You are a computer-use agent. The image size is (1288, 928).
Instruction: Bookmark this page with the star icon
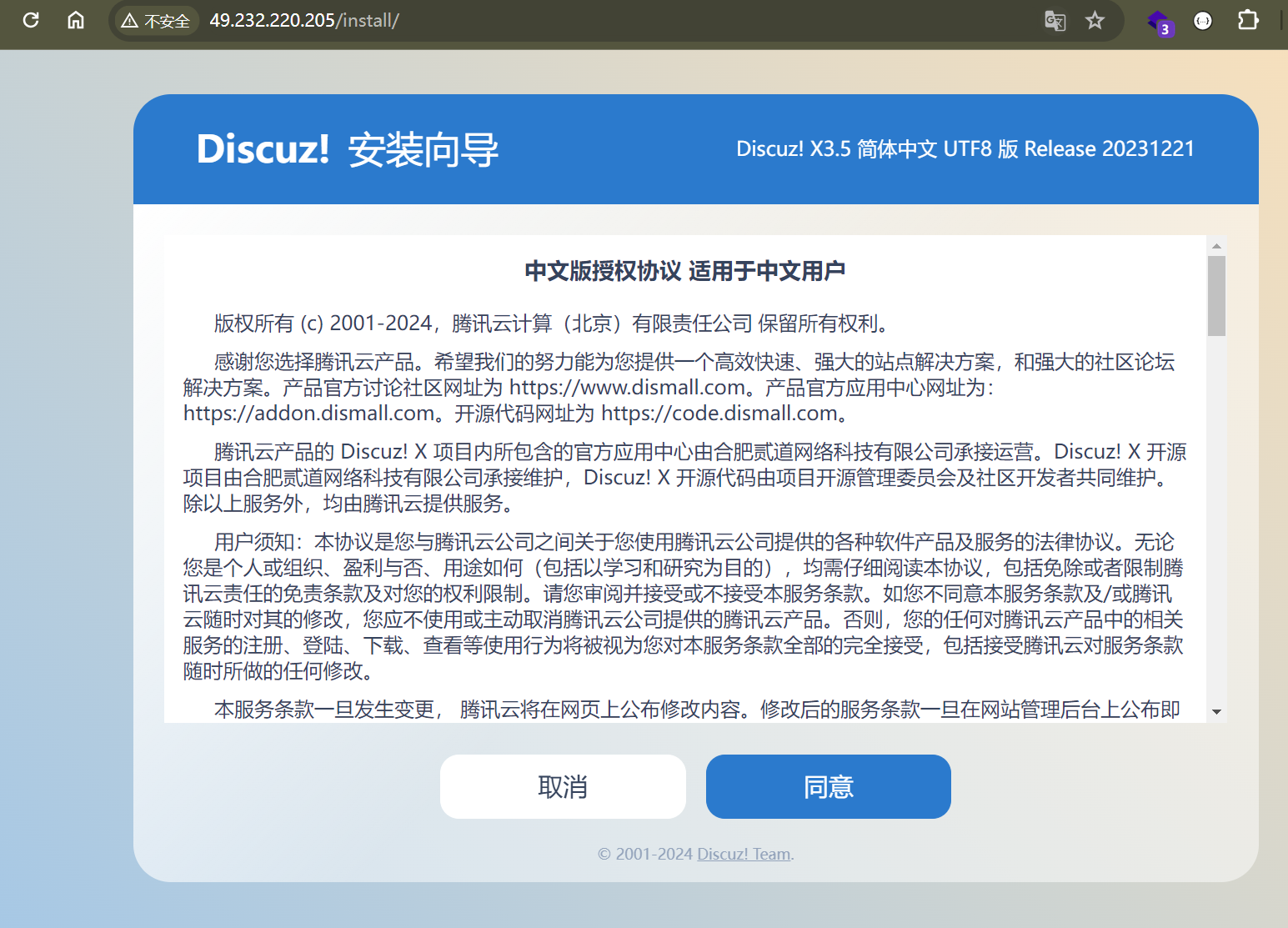pos(1095,21)
